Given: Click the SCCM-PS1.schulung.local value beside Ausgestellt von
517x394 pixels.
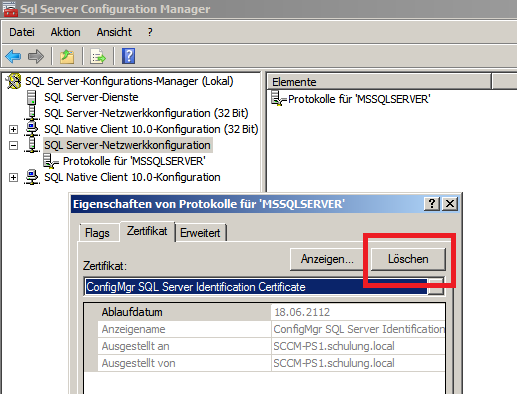Looking at the screenshot, I should click(334, 363).
